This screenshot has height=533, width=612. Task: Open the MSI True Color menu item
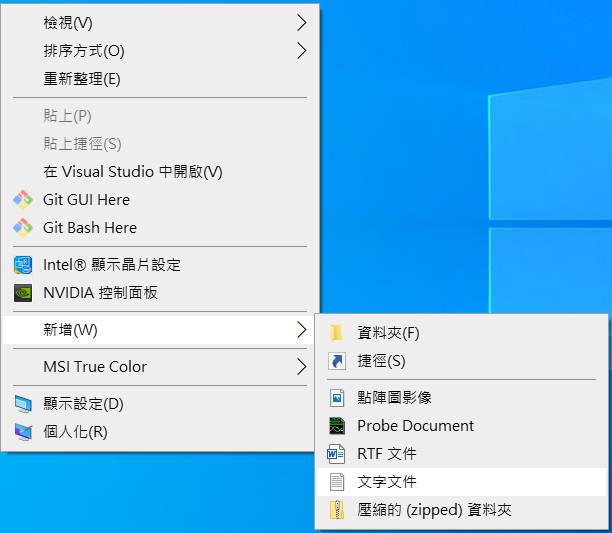(x=160, y=367)
